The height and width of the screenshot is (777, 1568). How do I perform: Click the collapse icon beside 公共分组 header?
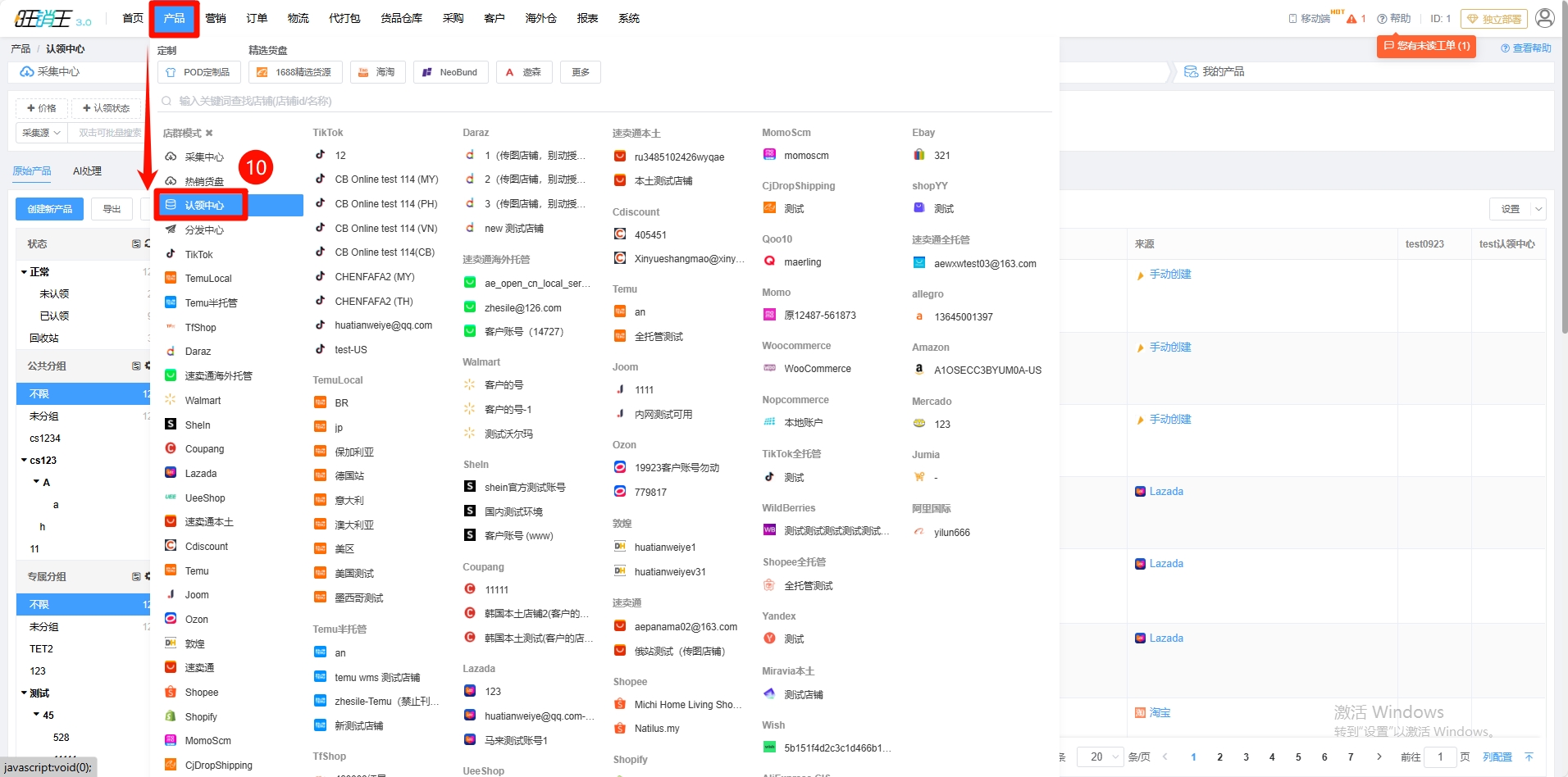(x=136, y=366)
